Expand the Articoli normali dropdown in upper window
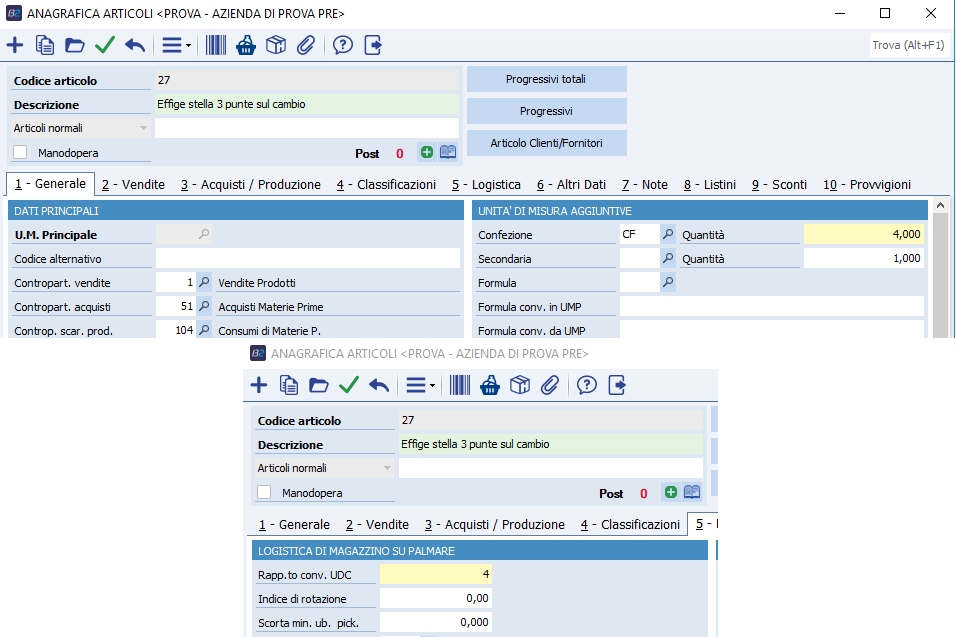 click(143, 128)
